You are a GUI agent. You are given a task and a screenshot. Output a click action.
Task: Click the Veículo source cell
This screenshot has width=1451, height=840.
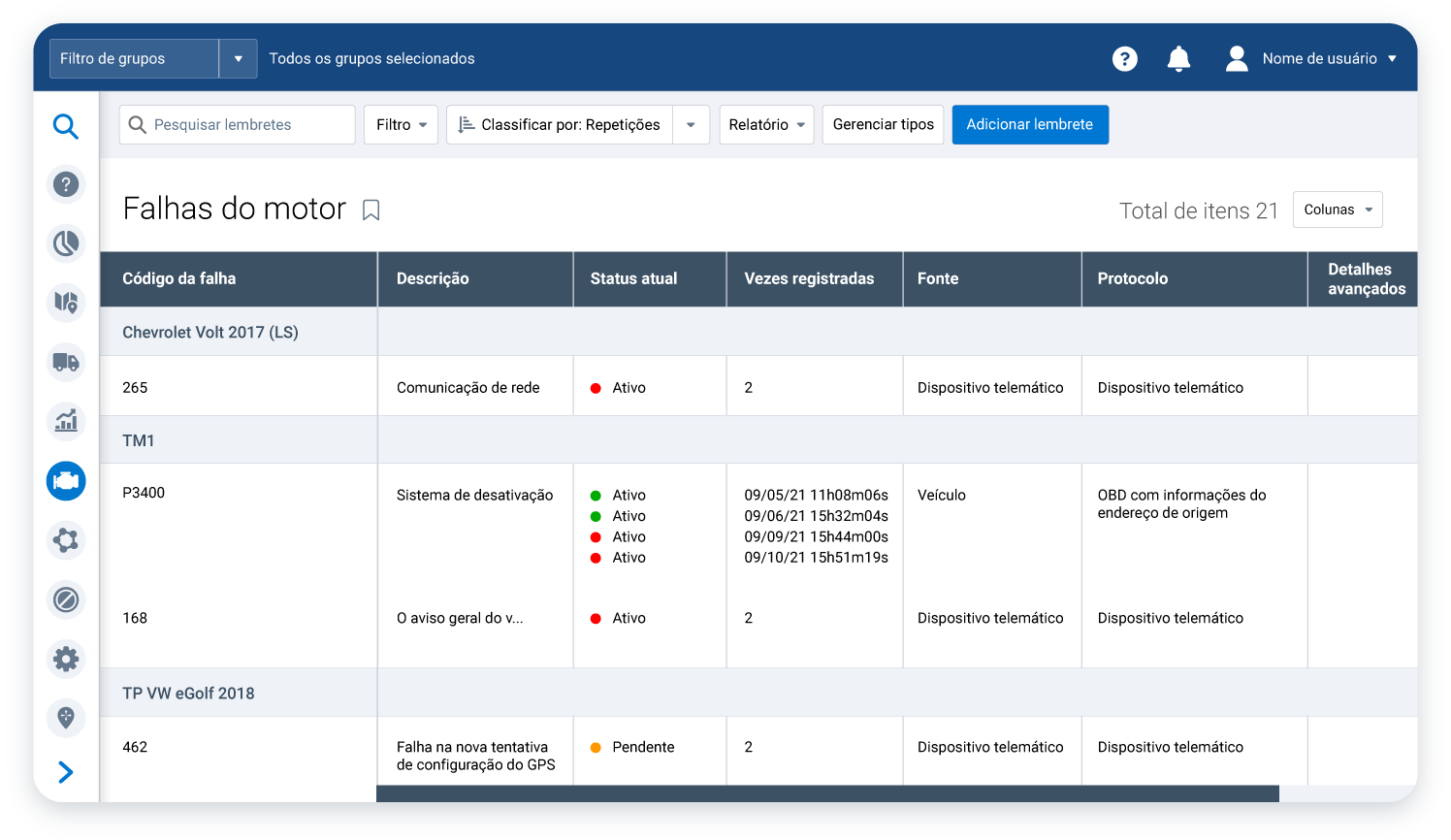pyautogui.click(x=942, y=495)
